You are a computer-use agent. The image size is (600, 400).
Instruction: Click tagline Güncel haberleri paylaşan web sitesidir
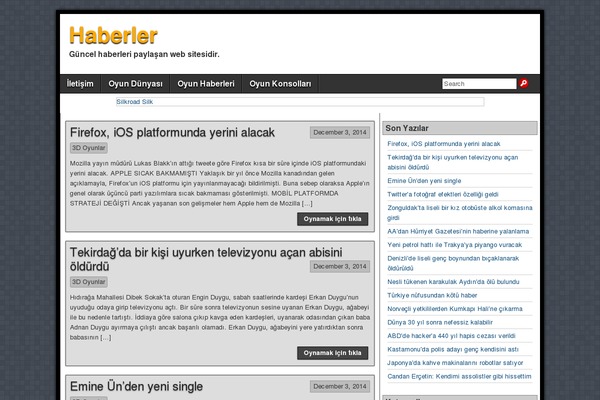(144, 54)
